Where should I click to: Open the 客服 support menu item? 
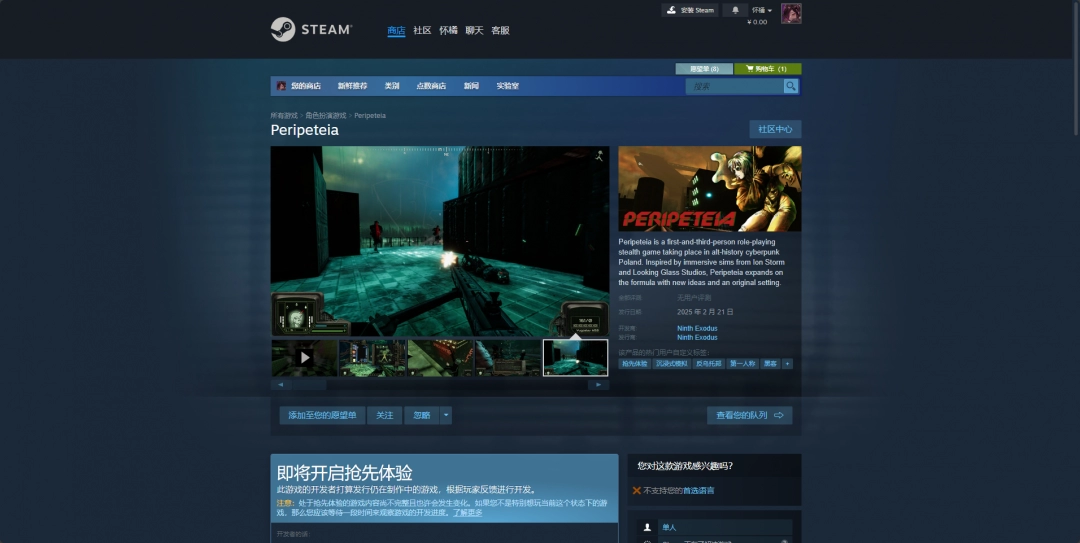pos(500,30)
